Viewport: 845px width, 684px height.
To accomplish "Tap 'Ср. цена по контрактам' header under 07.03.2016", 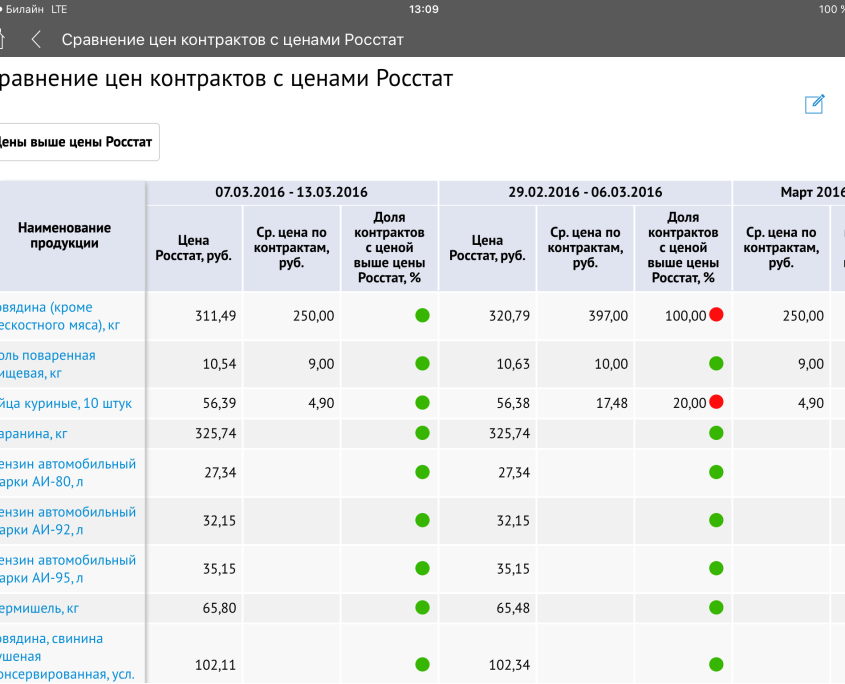I will click(292, 248).
